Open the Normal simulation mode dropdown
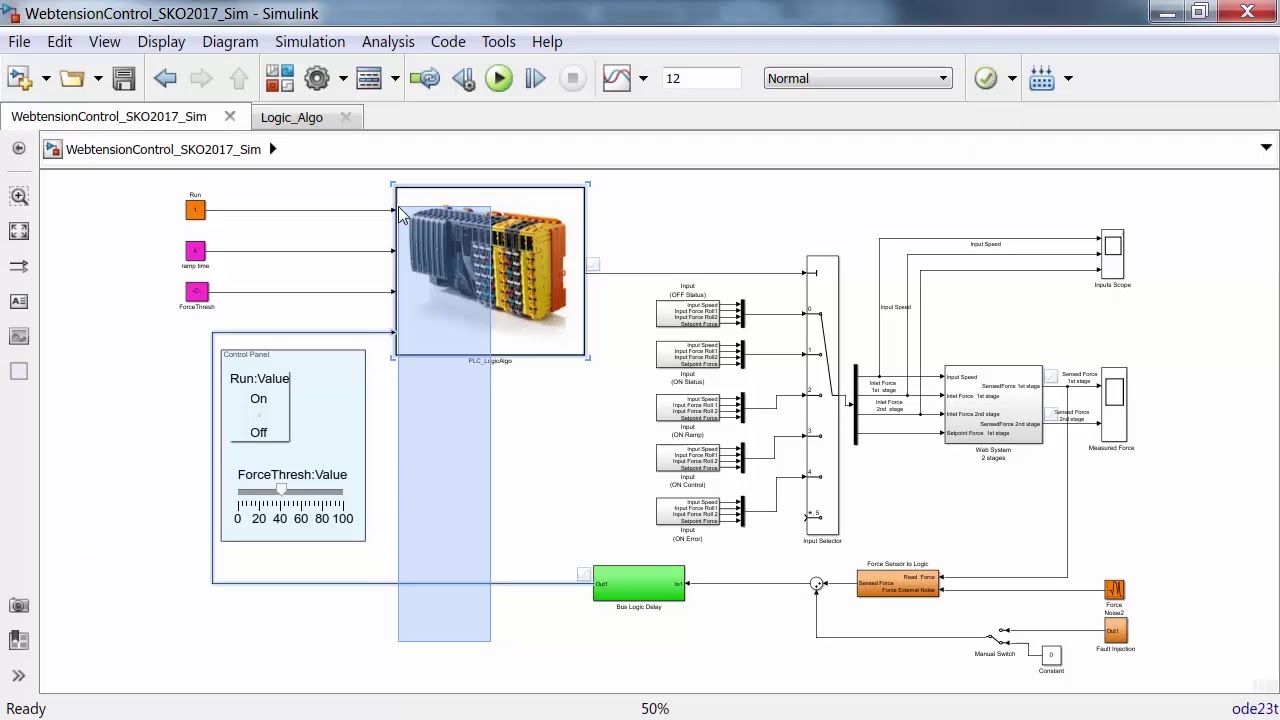 [857, 78]
